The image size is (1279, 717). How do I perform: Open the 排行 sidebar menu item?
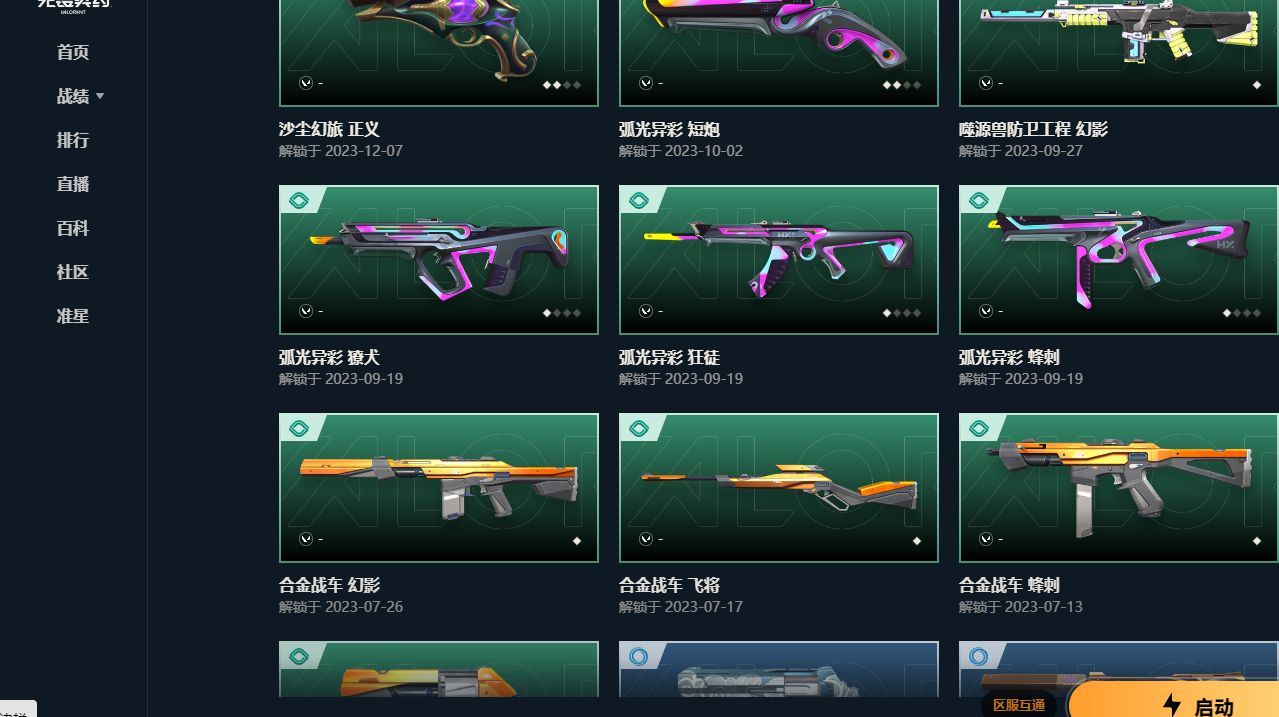(x=73, y=140)
